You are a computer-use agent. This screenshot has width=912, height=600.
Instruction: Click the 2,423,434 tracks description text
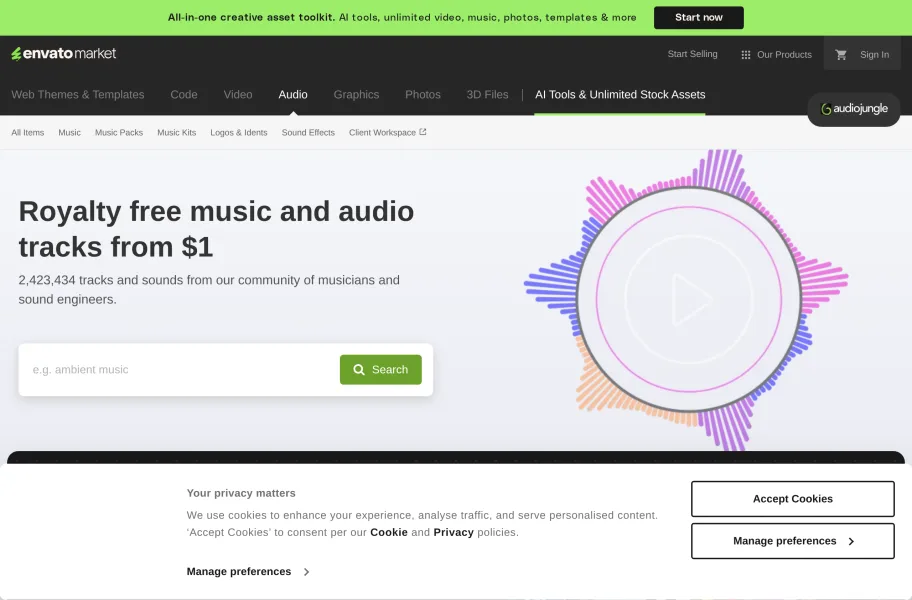click(209, 290)
